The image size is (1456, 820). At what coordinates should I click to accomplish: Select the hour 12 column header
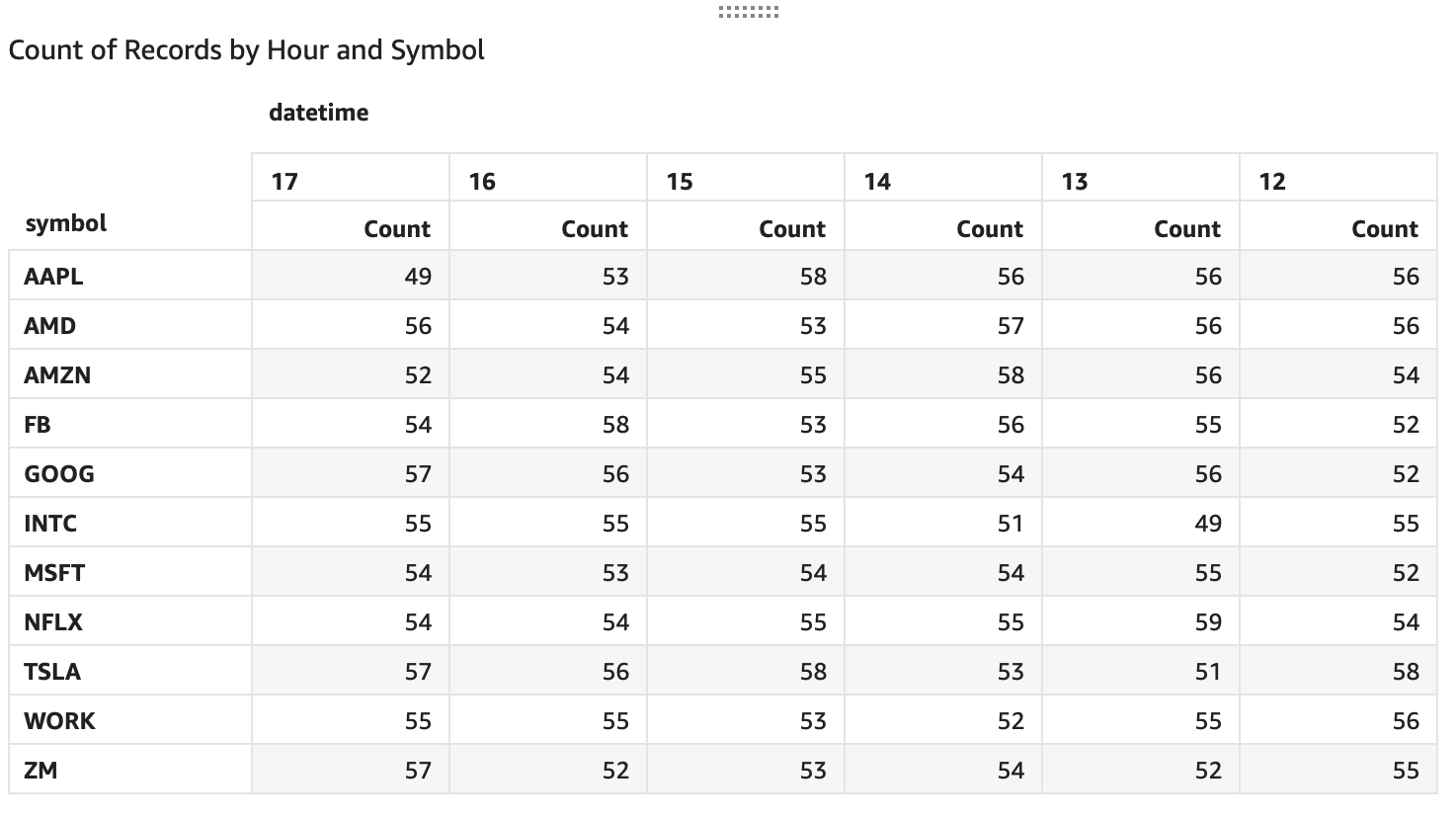coord(1272,181)
